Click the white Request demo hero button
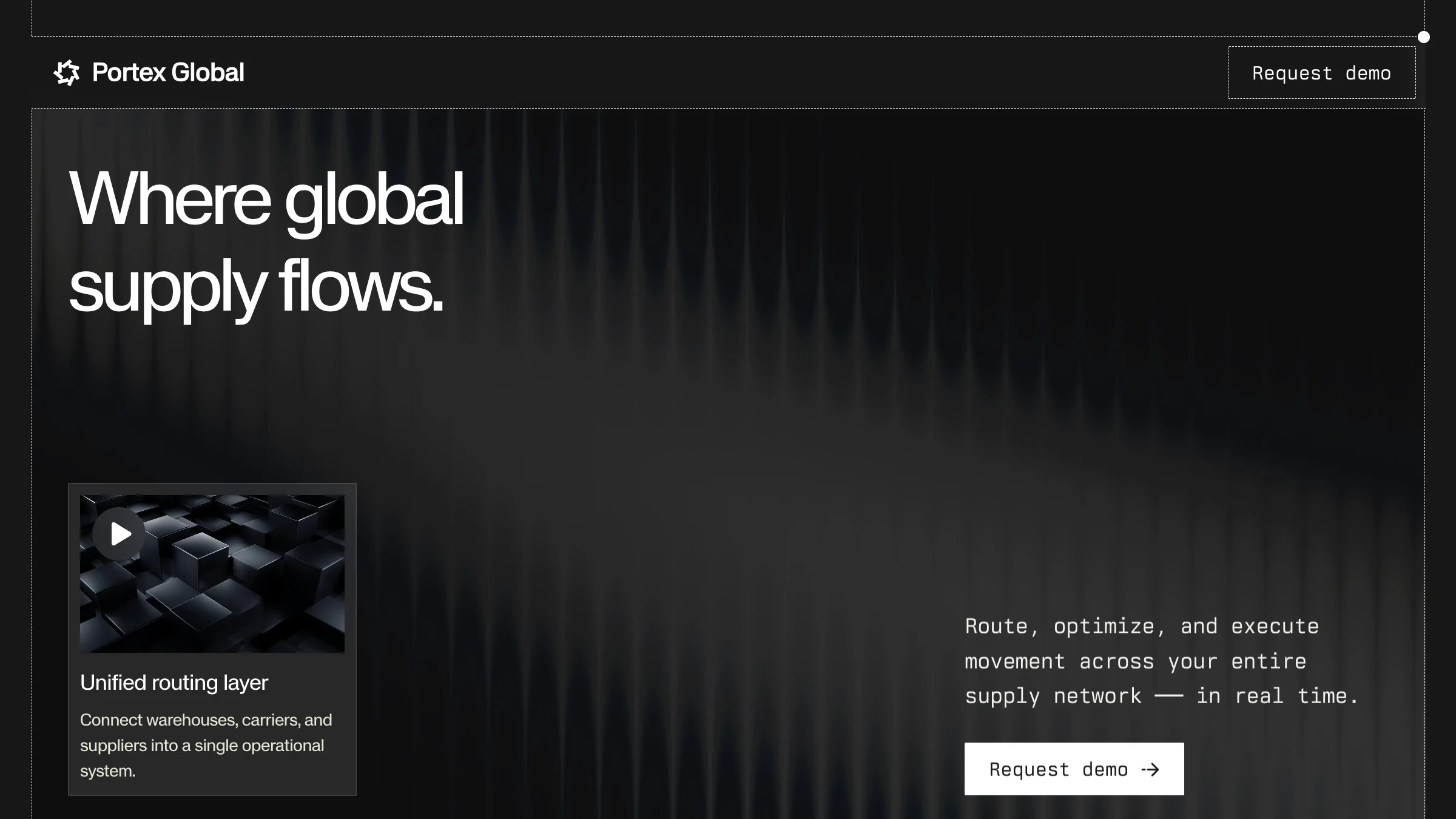Image resolution: width=1456 pixels, height=819 pixels. (x=1073, y=769)
